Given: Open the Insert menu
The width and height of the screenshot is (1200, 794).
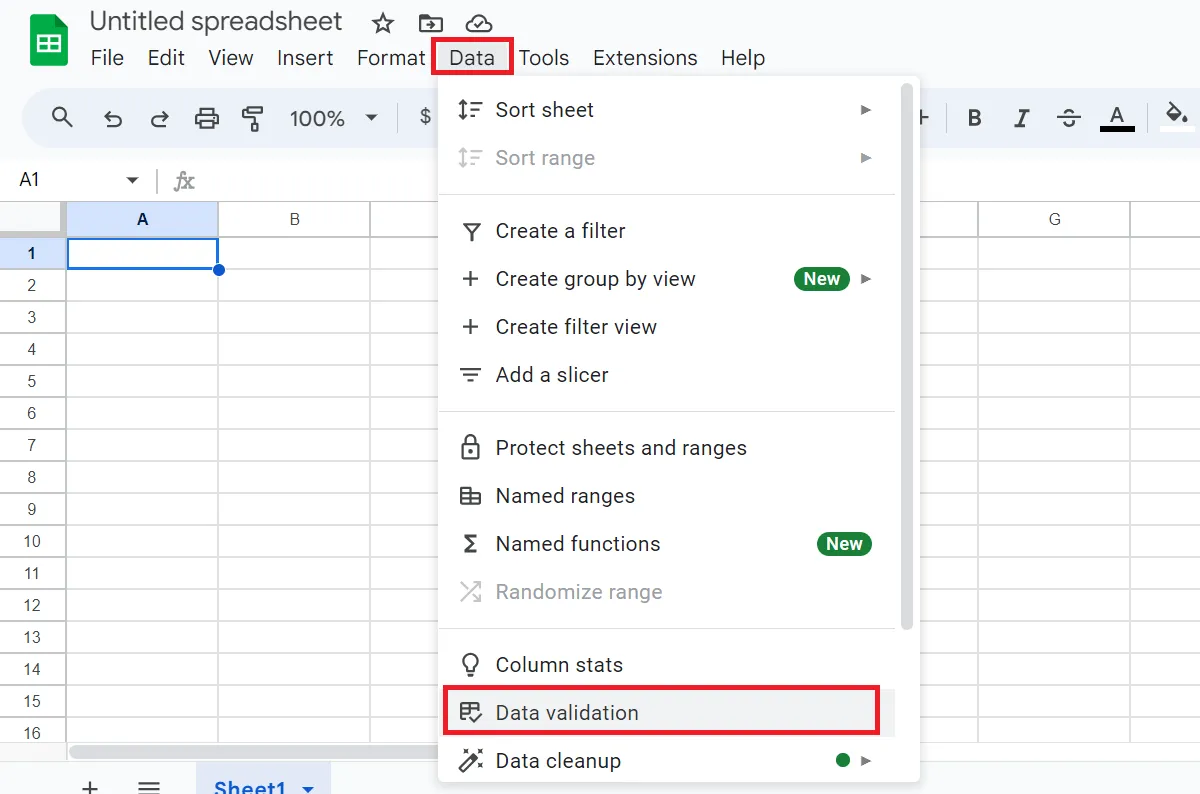Looking at the screenshot, I should coord(305,58).
